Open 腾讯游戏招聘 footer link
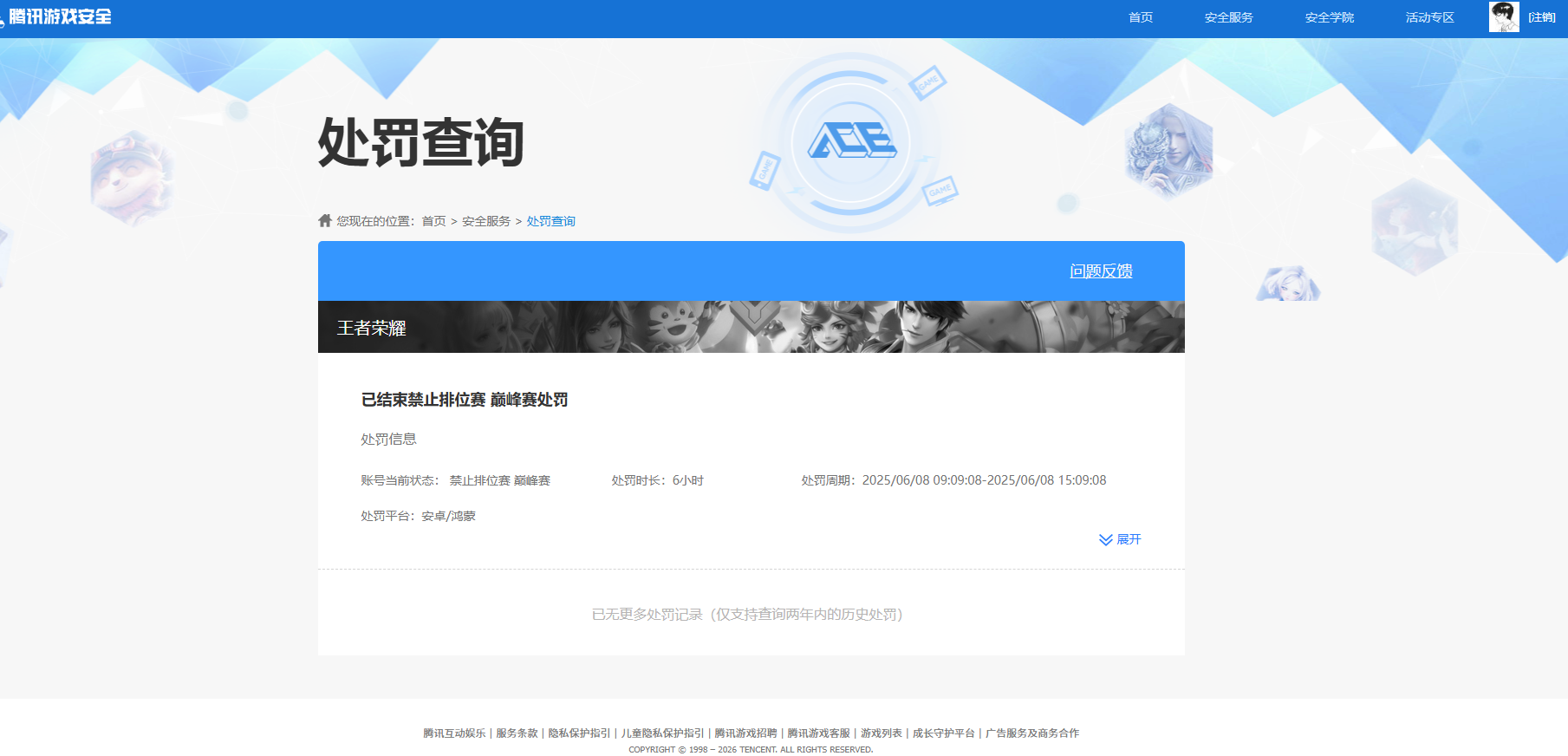The width and height of the screenshot is (1568, 756). click(x=745, y=733)
